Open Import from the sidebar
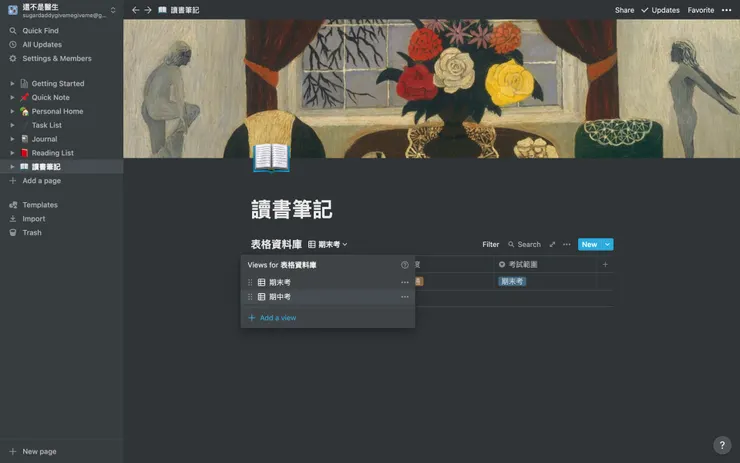This screenshot has width=740, height=463. coord(34,219)
